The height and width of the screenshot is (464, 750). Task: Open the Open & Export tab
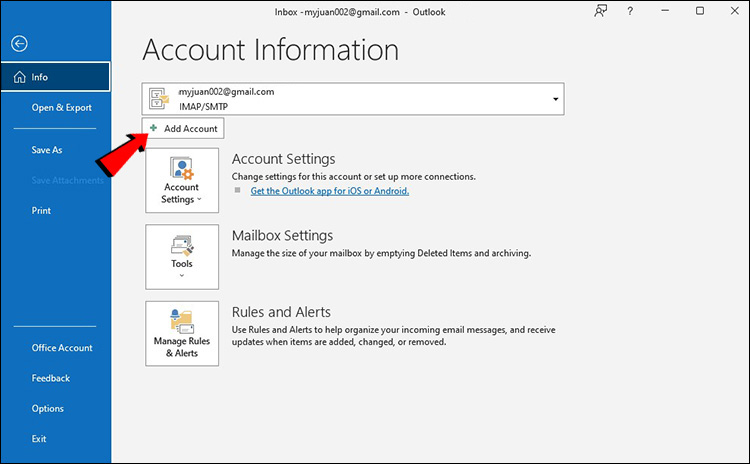tap(61, 107)
